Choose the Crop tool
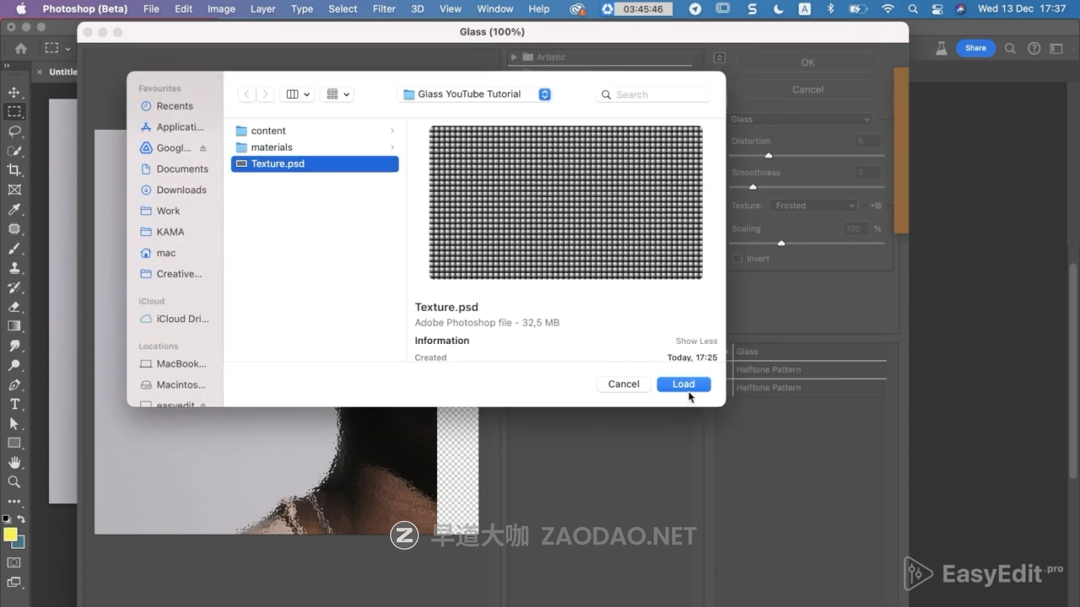The image size is (1080, 607). tap(14, 170)
